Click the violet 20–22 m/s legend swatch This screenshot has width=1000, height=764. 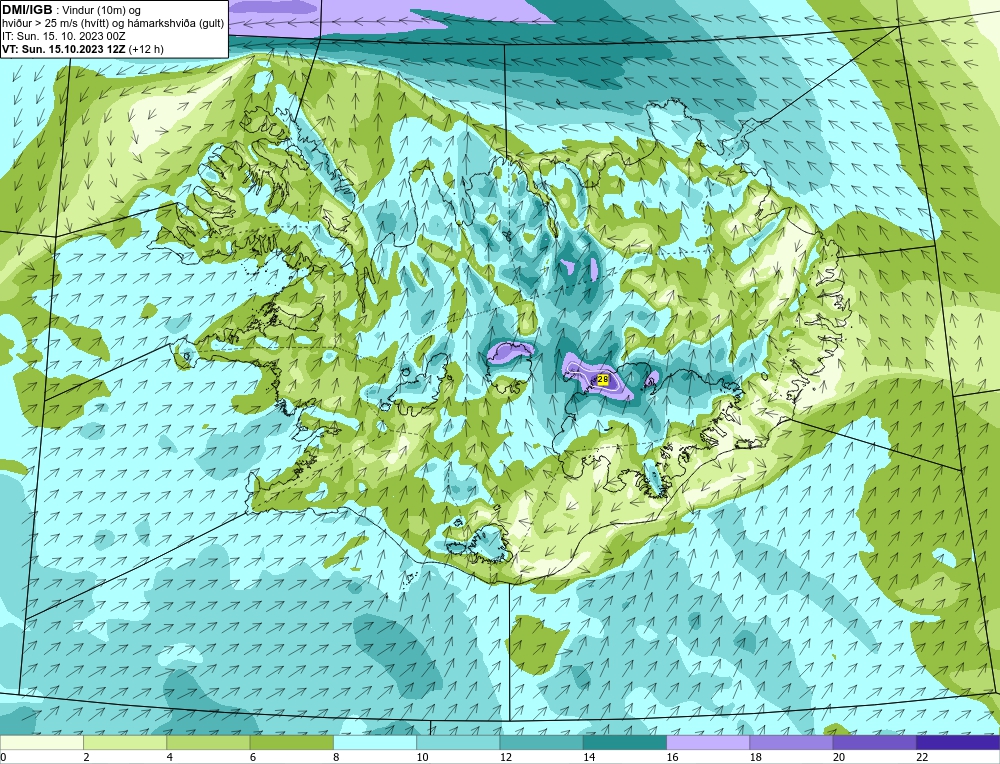tap(874, 742)
